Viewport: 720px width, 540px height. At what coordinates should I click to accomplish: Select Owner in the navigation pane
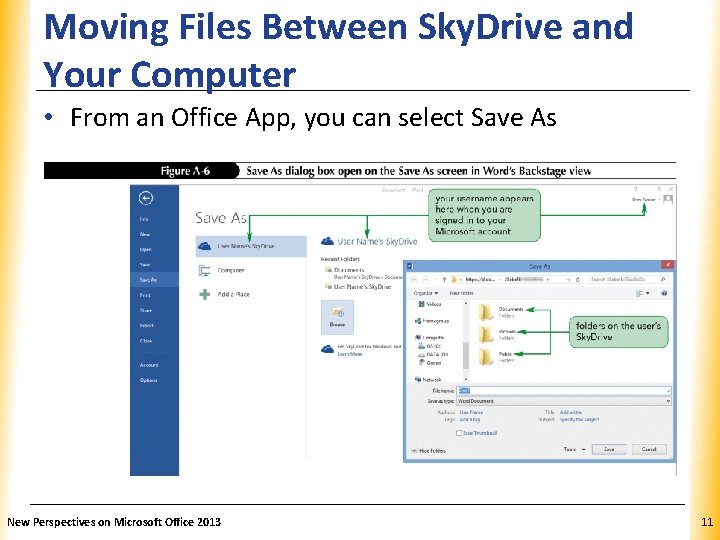pos(430,363)
